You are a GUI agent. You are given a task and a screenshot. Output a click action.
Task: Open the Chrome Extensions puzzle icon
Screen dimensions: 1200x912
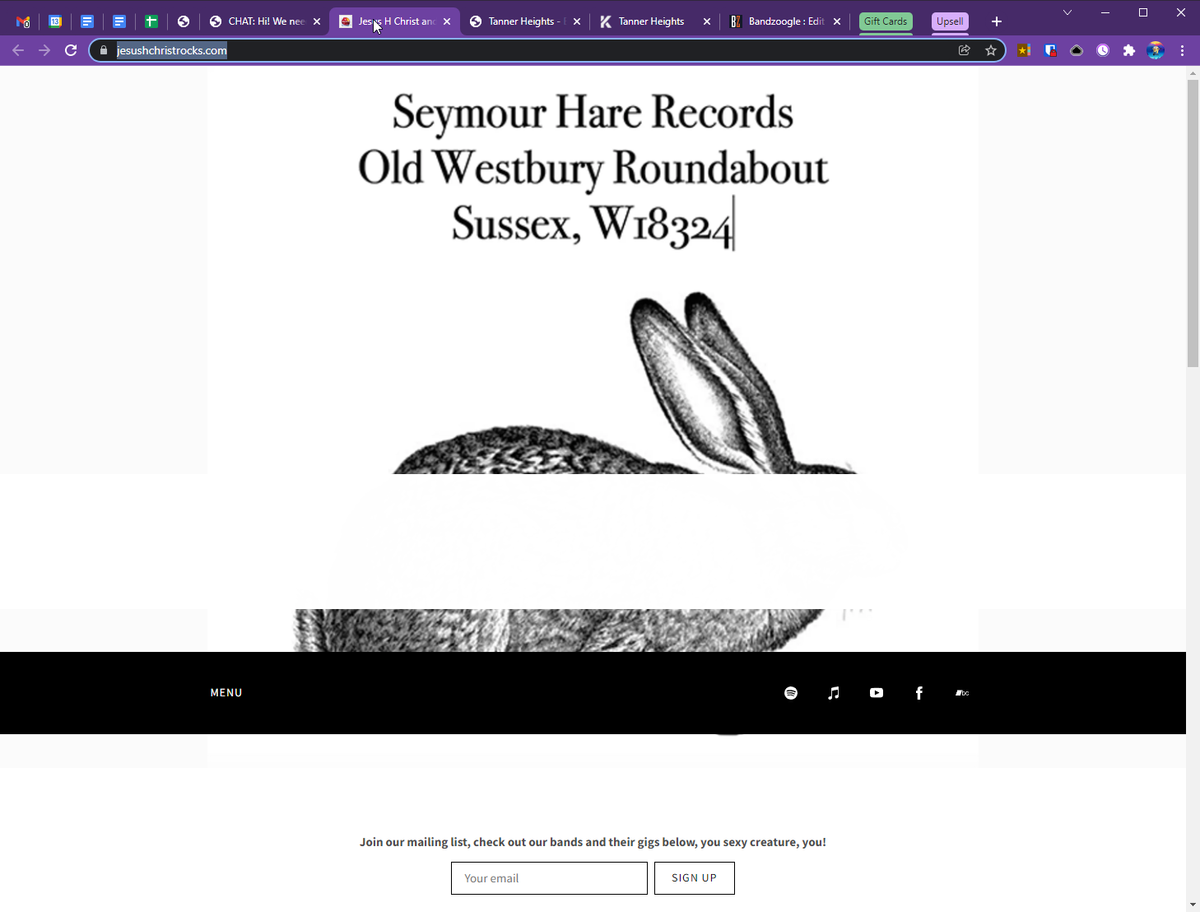(1129, 50)
